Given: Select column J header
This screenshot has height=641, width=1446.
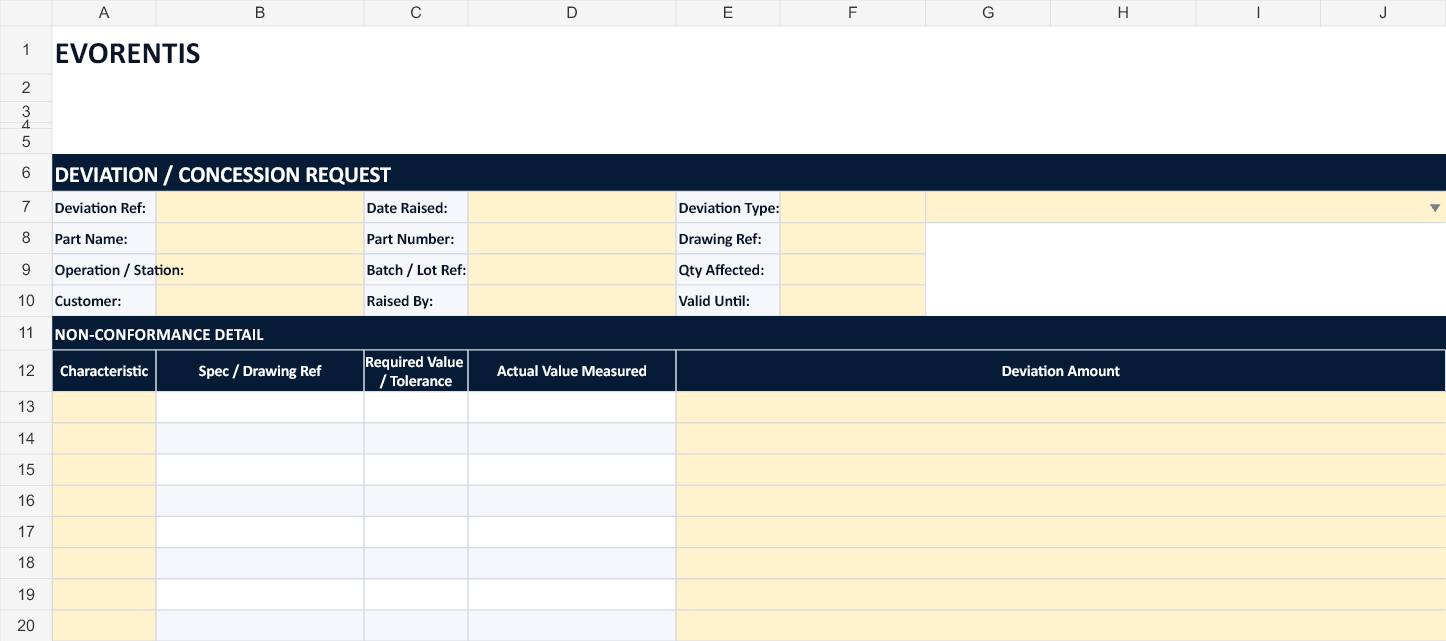Looking at the screenshot, I should click(x=1383, y=13).
